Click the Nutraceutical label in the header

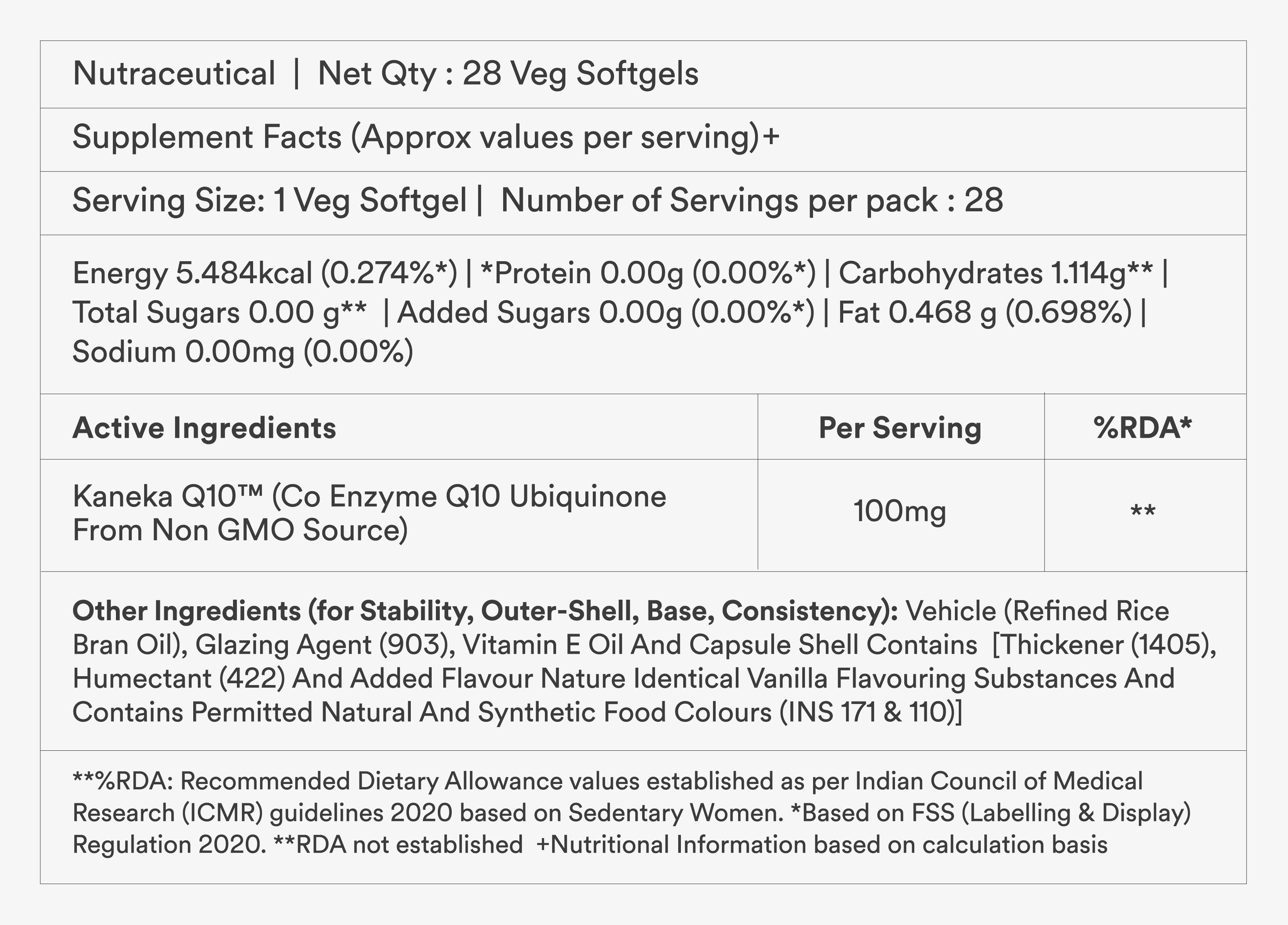click(x=174, y=74)
